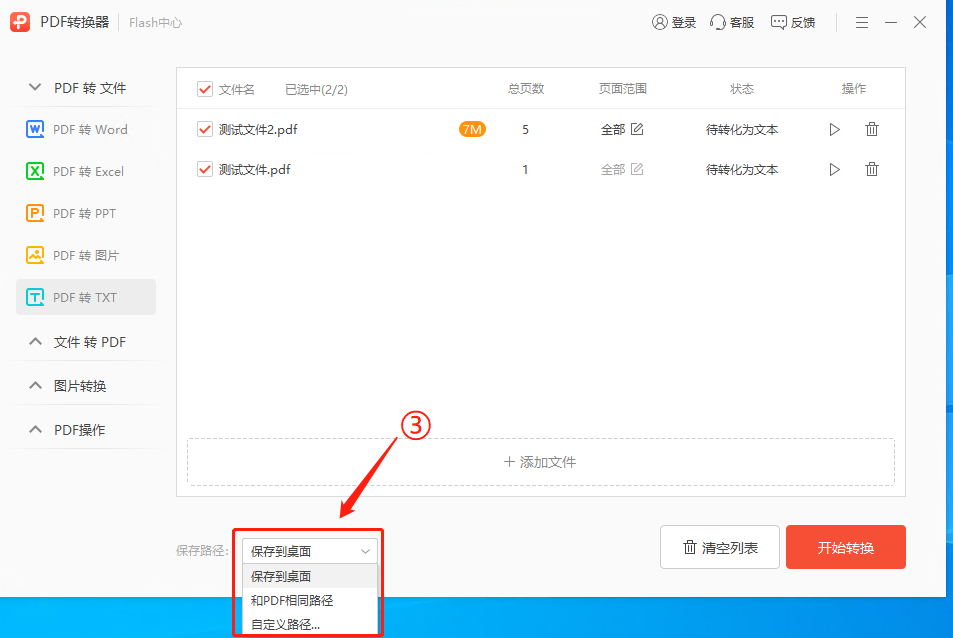Uncheck the 测试文件.pdf file checkbox

pos(204,169)
